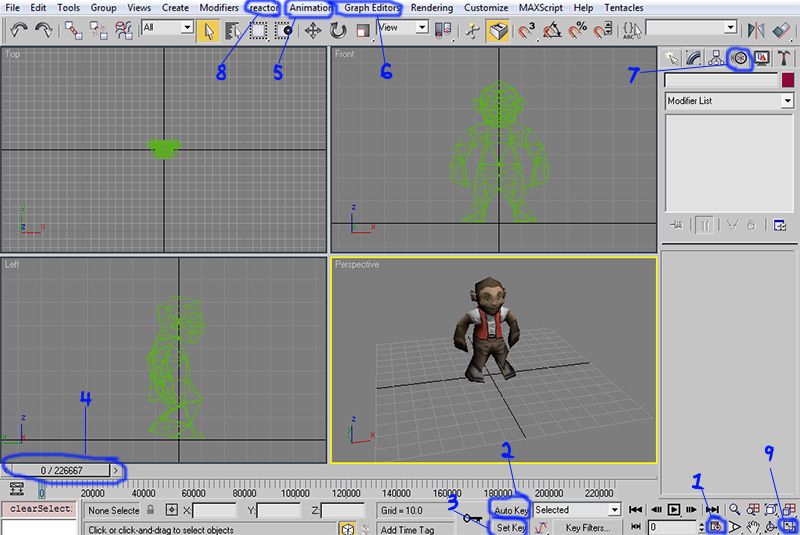Click the Configure Modifier Sets icon

pos(780,225)
